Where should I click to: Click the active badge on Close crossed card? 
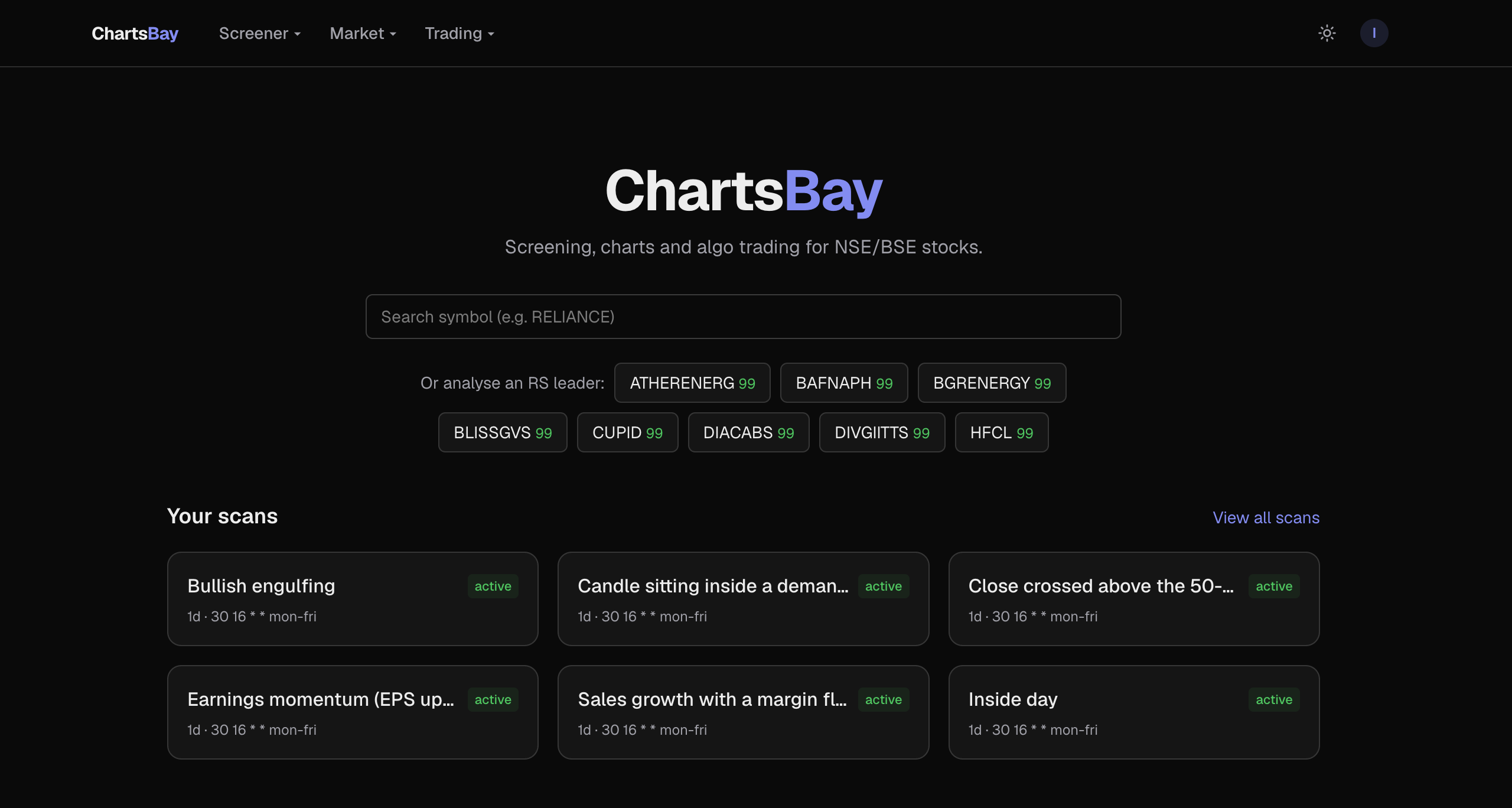(1274, 586)
